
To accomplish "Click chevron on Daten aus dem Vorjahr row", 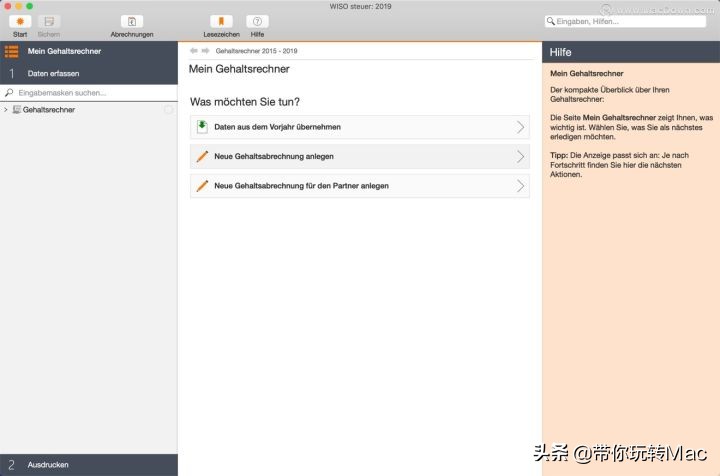I will coord(520,127).
